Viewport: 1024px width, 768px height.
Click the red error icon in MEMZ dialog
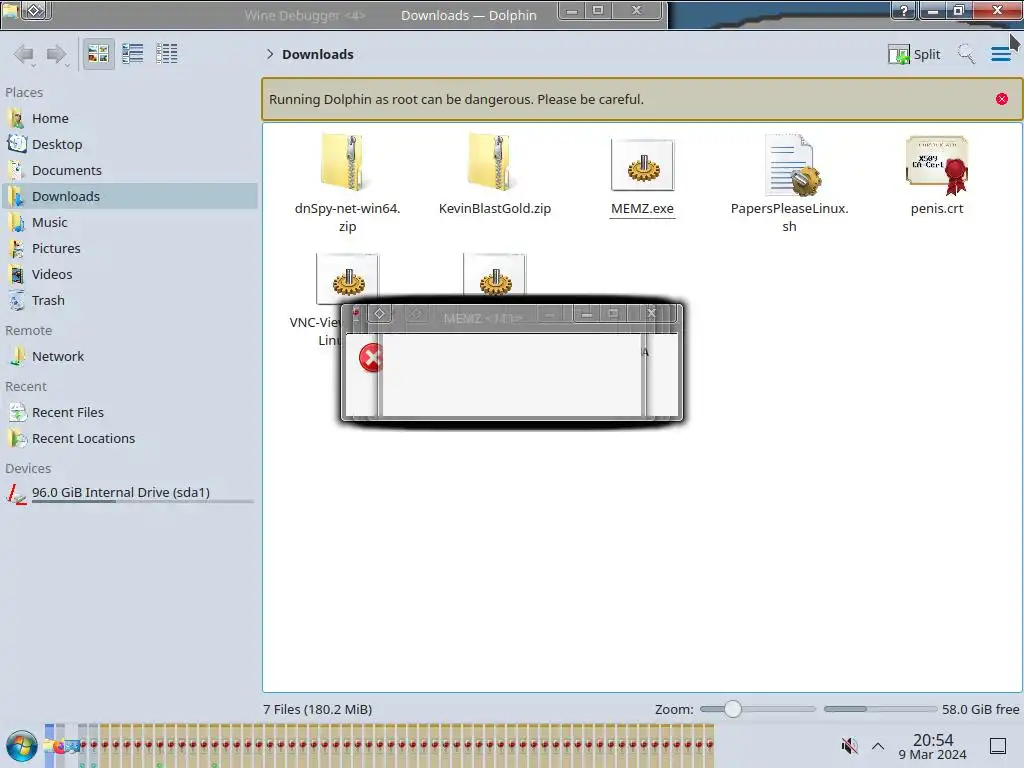pos(372,358)
